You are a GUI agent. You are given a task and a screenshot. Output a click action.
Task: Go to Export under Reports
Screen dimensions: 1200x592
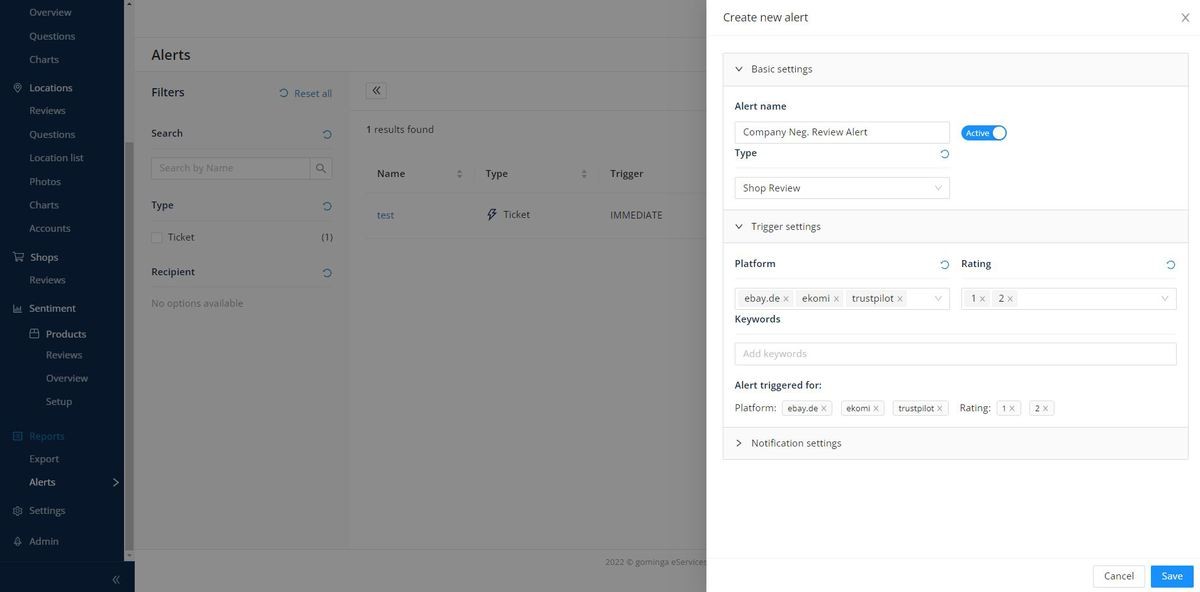pos(44,459)
